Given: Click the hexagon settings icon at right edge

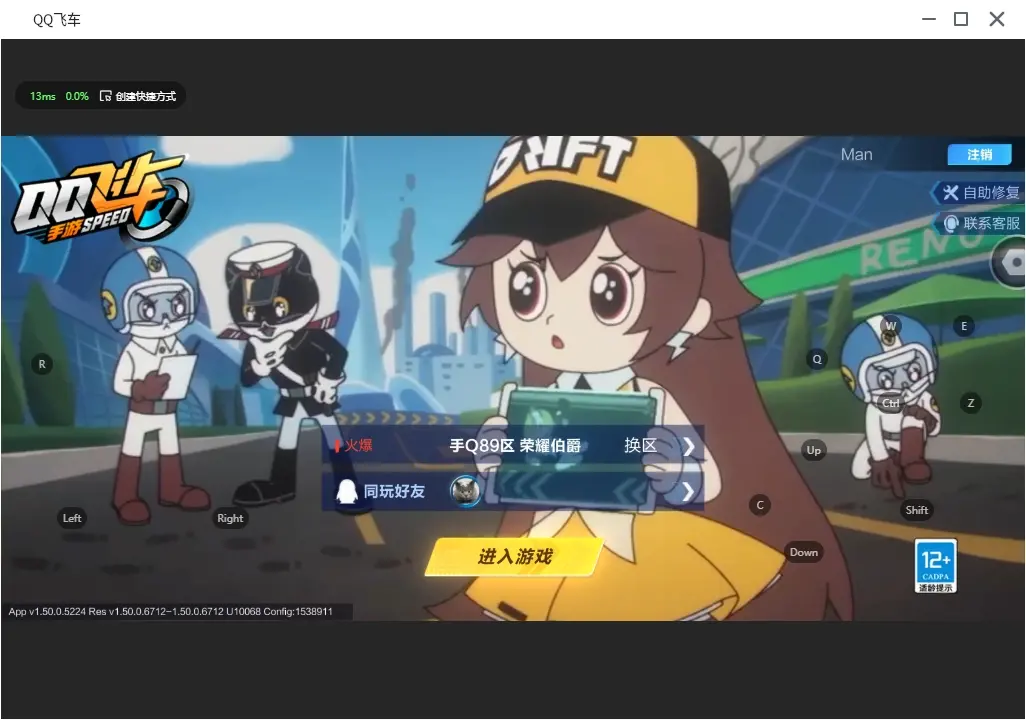Looking at the screenshot, I should click(x=1011, y=263).
